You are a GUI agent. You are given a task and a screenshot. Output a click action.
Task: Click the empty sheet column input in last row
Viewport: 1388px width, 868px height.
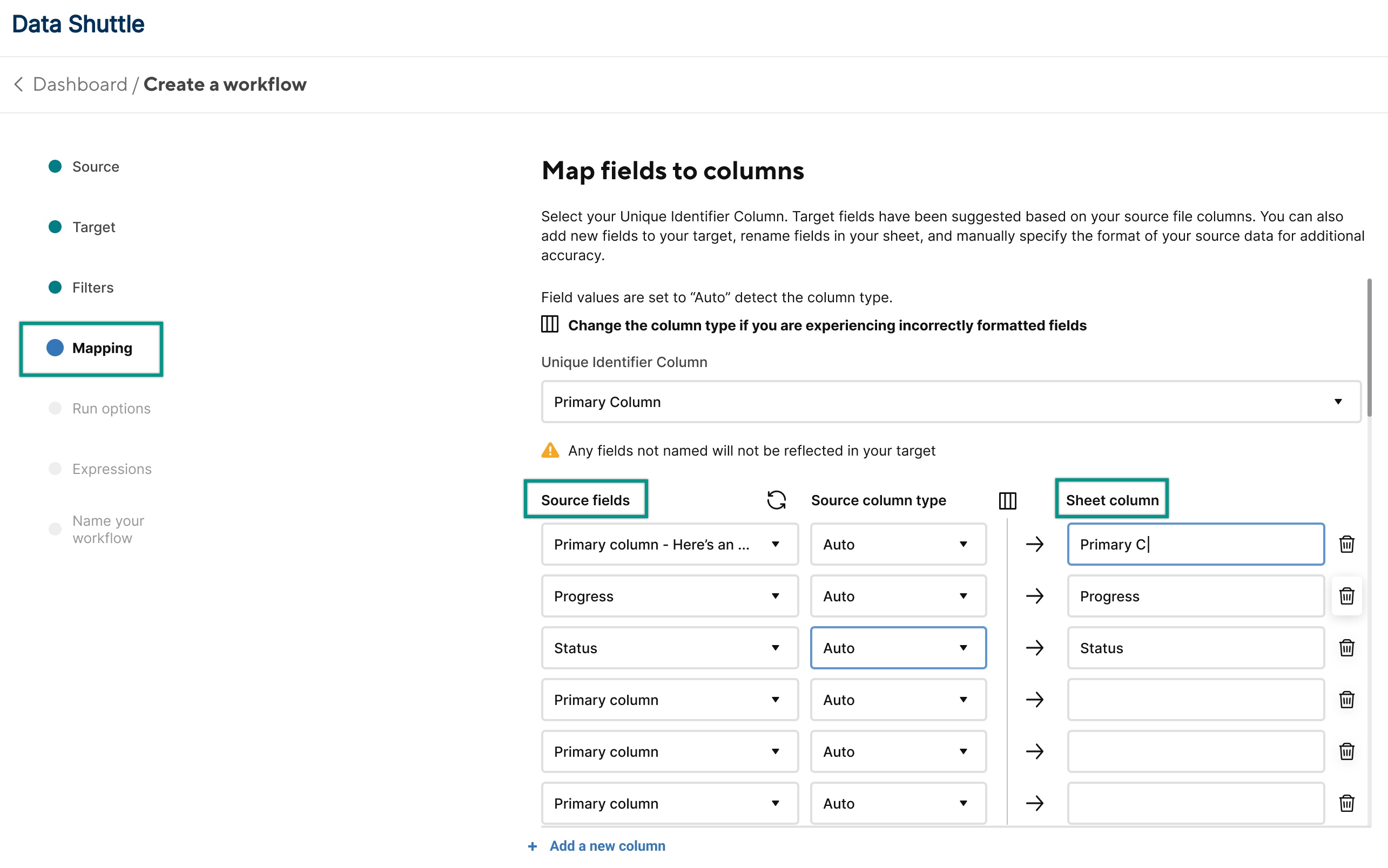pyautogui.click(x=1195, y=803)
